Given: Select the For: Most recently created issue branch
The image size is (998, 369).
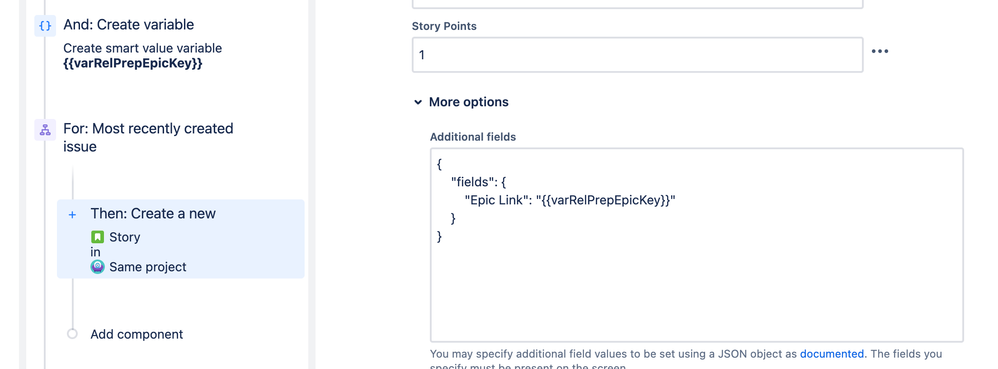Looking at the screenshot, I should point(148,137).
